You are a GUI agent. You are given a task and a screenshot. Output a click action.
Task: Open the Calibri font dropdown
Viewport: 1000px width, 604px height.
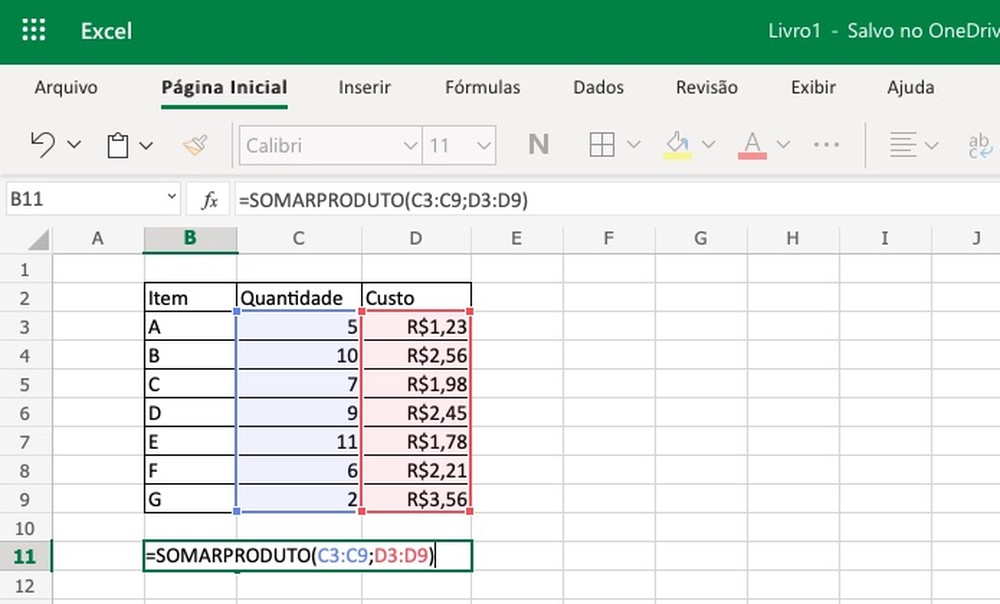(x=330, y=144)
